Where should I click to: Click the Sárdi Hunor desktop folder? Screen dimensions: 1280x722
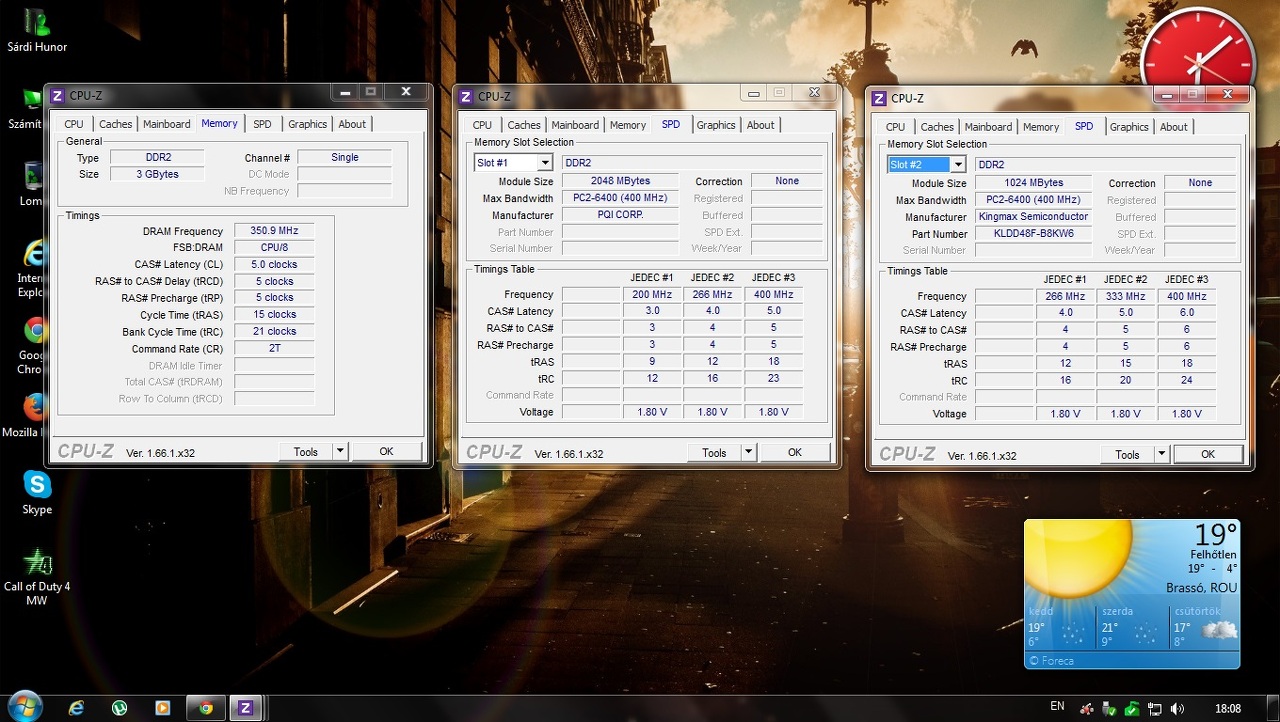point(37,24)
